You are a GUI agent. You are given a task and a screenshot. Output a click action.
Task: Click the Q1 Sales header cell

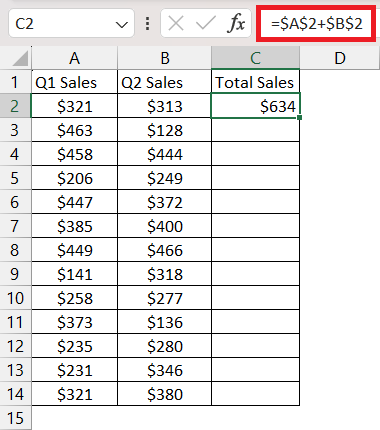tap(75, 82)
